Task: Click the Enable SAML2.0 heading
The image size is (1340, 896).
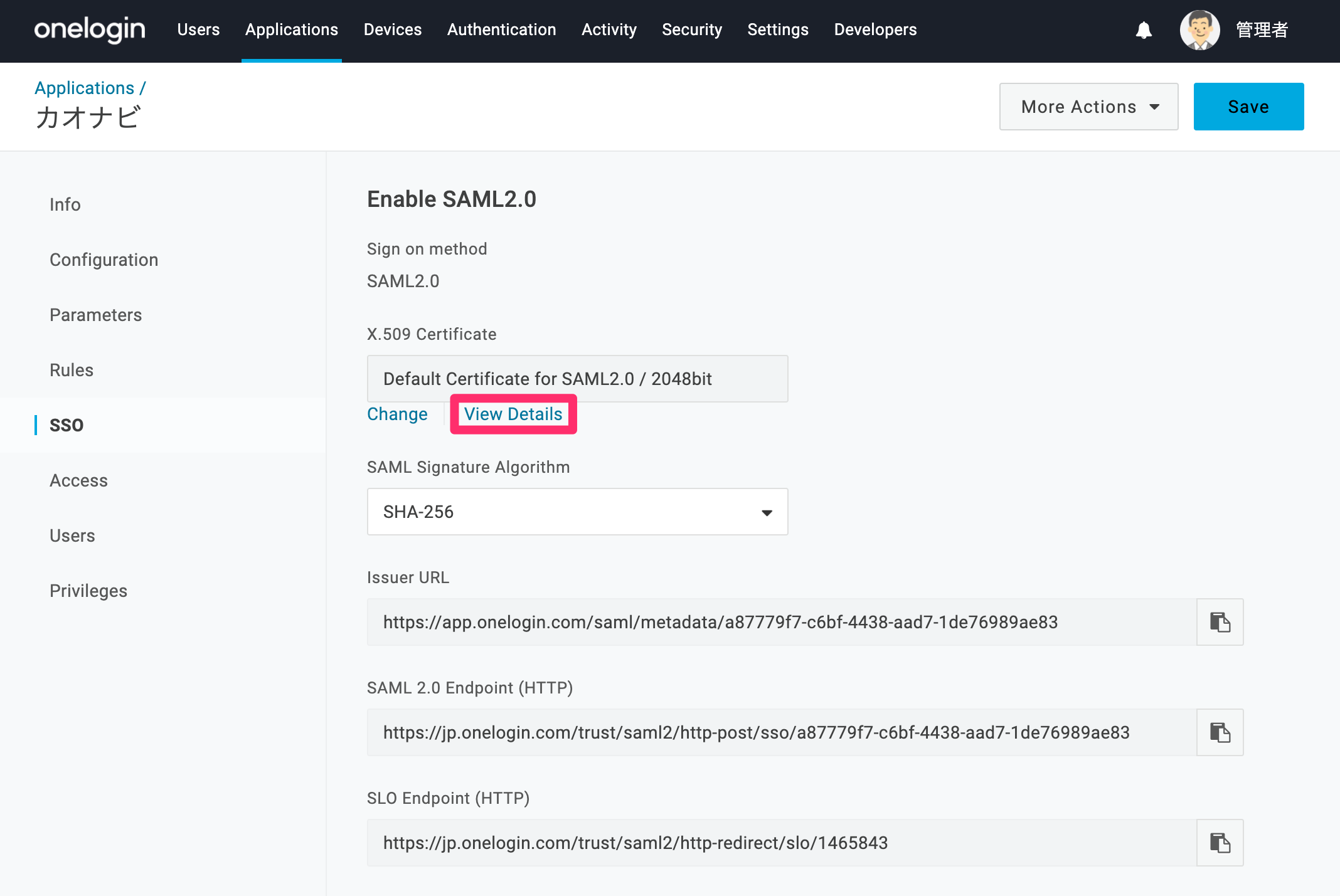Action: click(452, 199)
